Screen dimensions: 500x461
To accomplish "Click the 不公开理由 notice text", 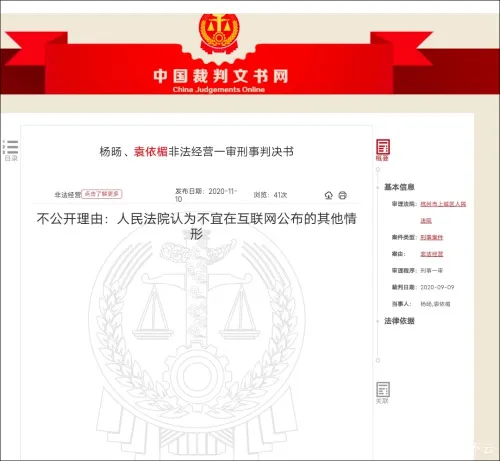I will [197, 226].
